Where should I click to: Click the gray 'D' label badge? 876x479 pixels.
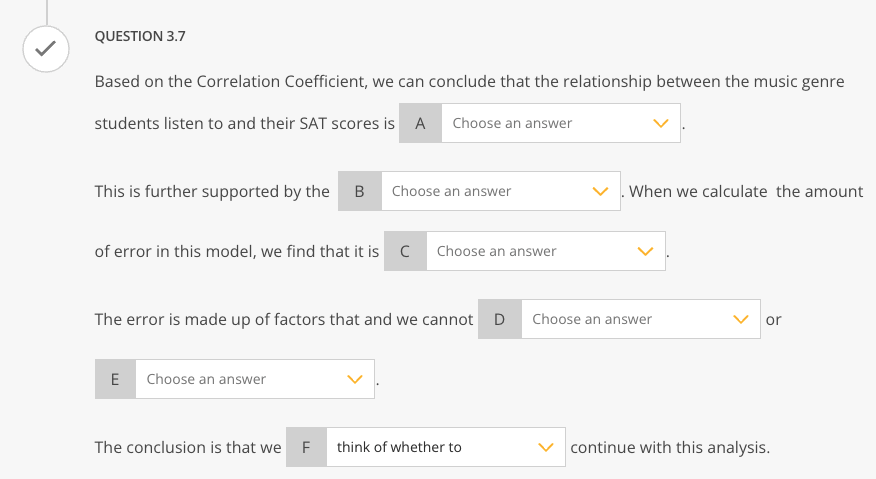point(500,319)
